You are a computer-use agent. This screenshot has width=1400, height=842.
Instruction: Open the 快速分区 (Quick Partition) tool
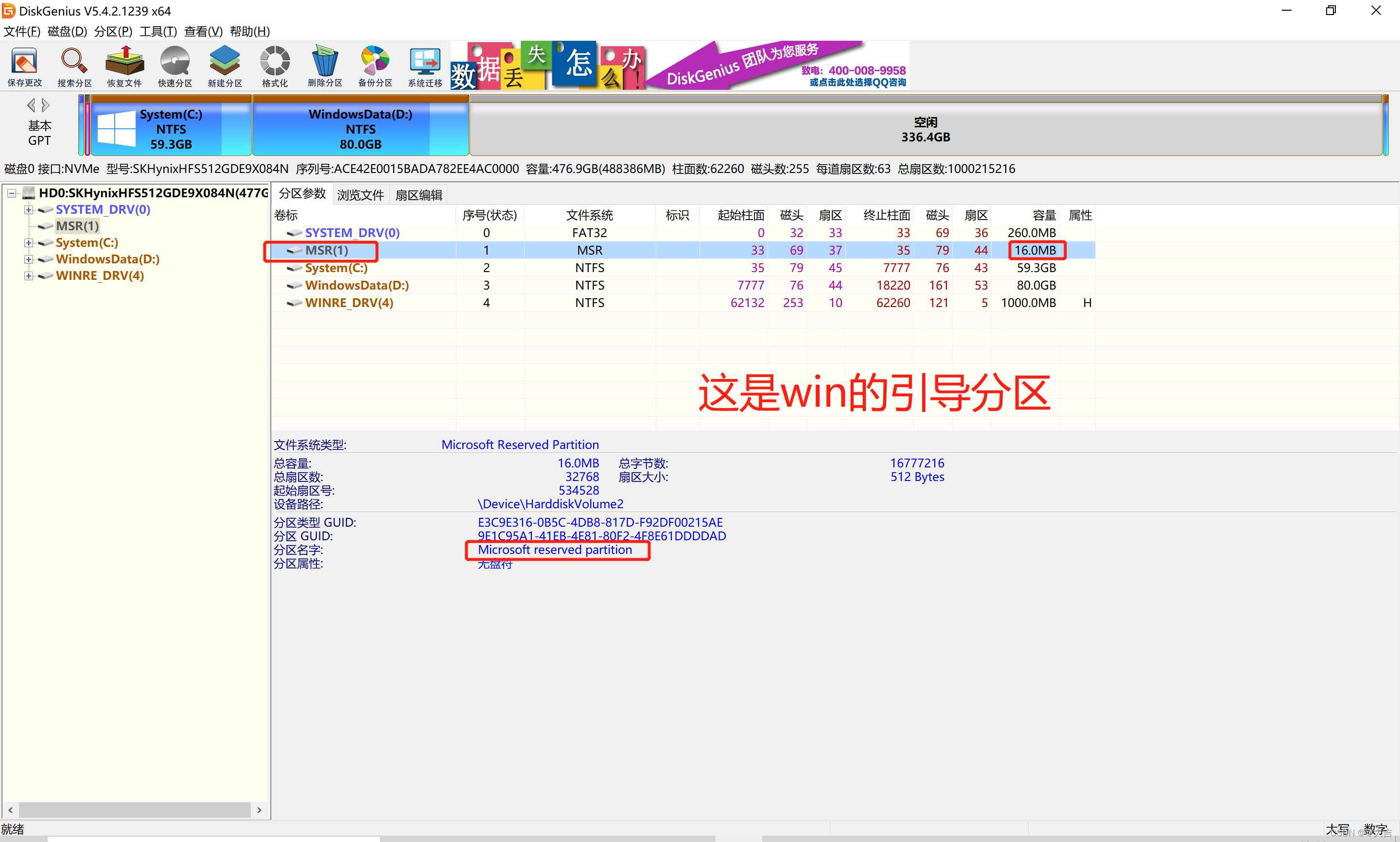click(x=175, y=67)
